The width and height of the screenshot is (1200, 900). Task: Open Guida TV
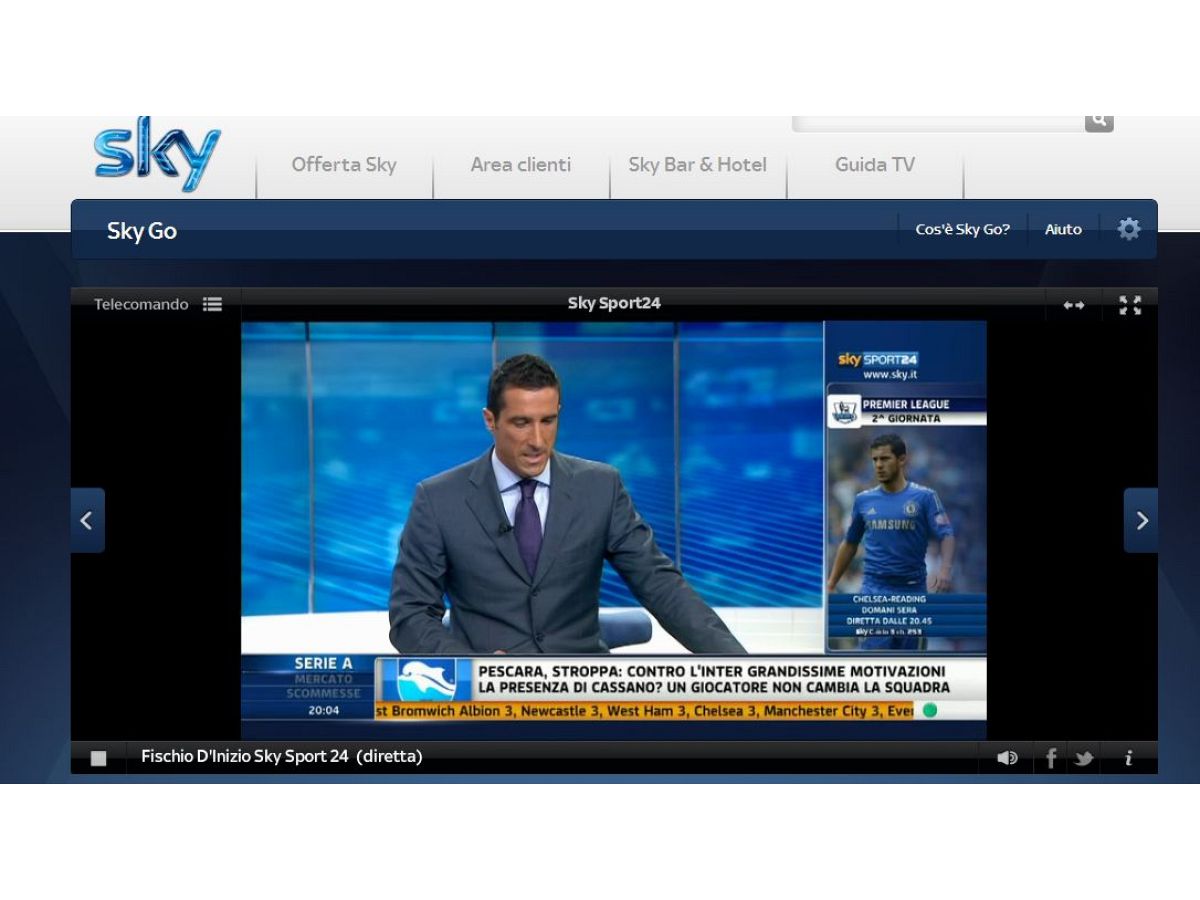click(874, 165)
